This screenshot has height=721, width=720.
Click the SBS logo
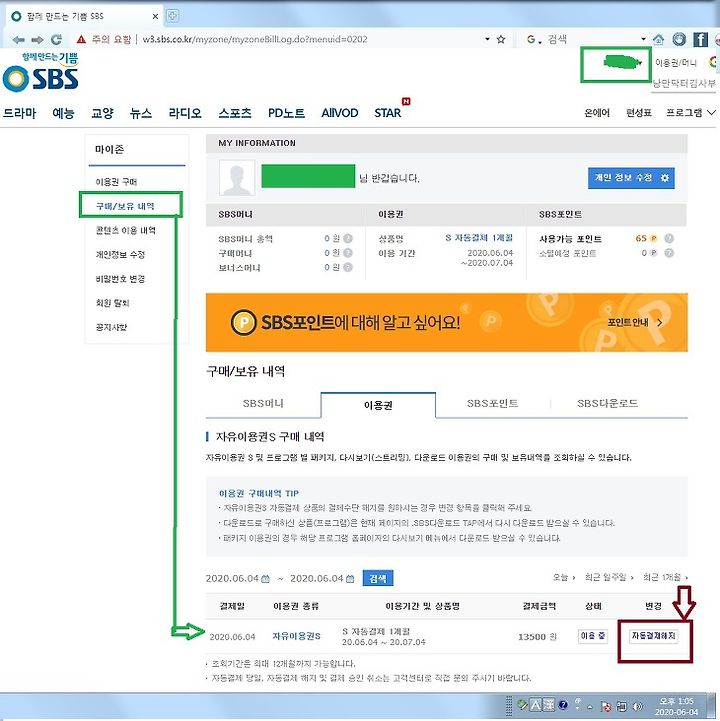click(x=41, y=73)
